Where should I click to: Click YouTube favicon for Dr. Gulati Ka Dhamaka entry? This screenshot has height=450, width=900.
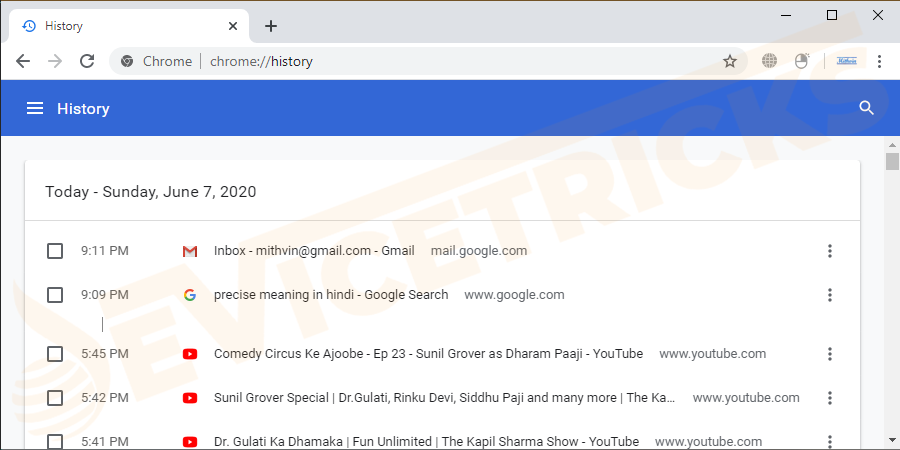point(189,442)
